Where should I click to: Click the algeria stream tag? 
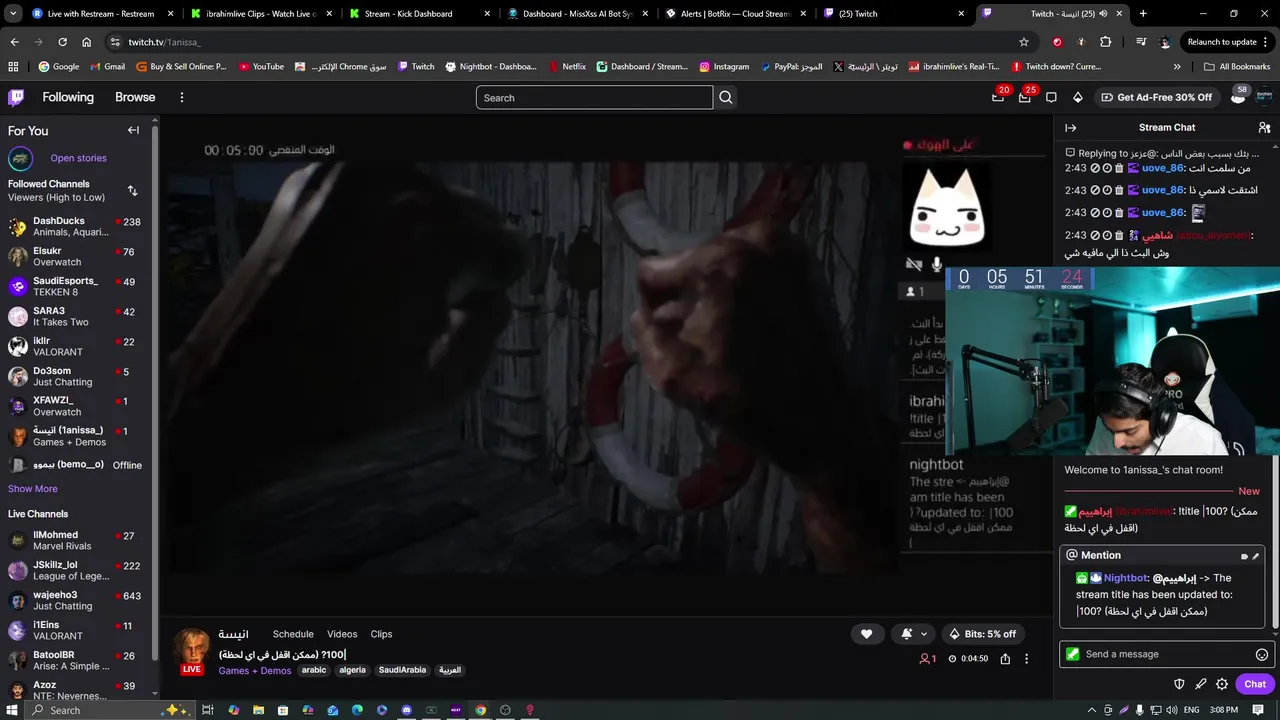coord(352,670)
